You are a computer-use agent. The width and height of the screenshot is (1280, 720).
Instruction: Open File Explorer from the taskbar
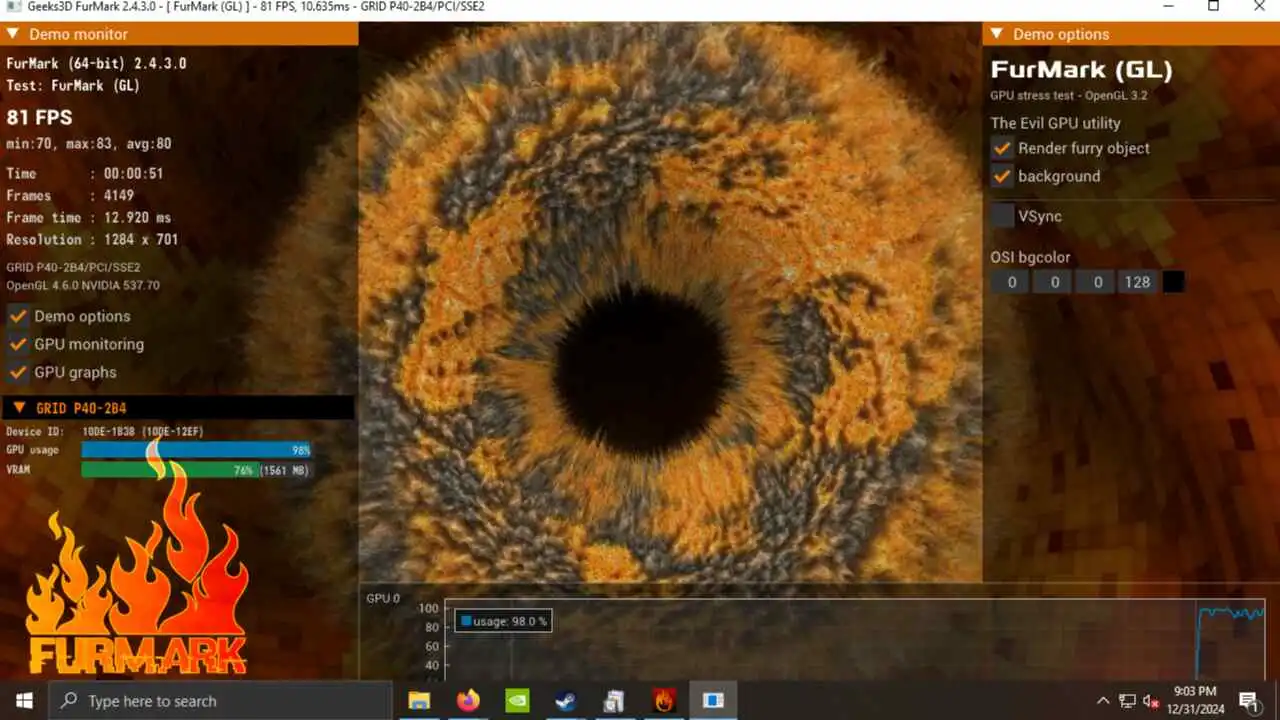[x=419, y=701]
